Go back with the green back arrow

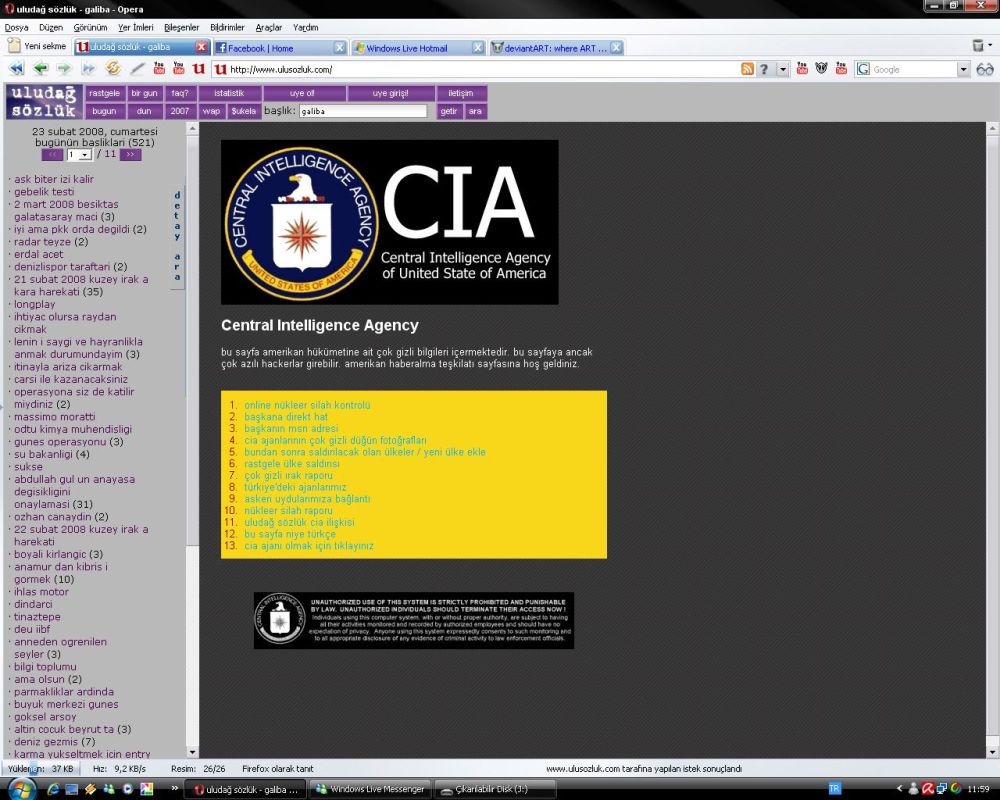40,69
